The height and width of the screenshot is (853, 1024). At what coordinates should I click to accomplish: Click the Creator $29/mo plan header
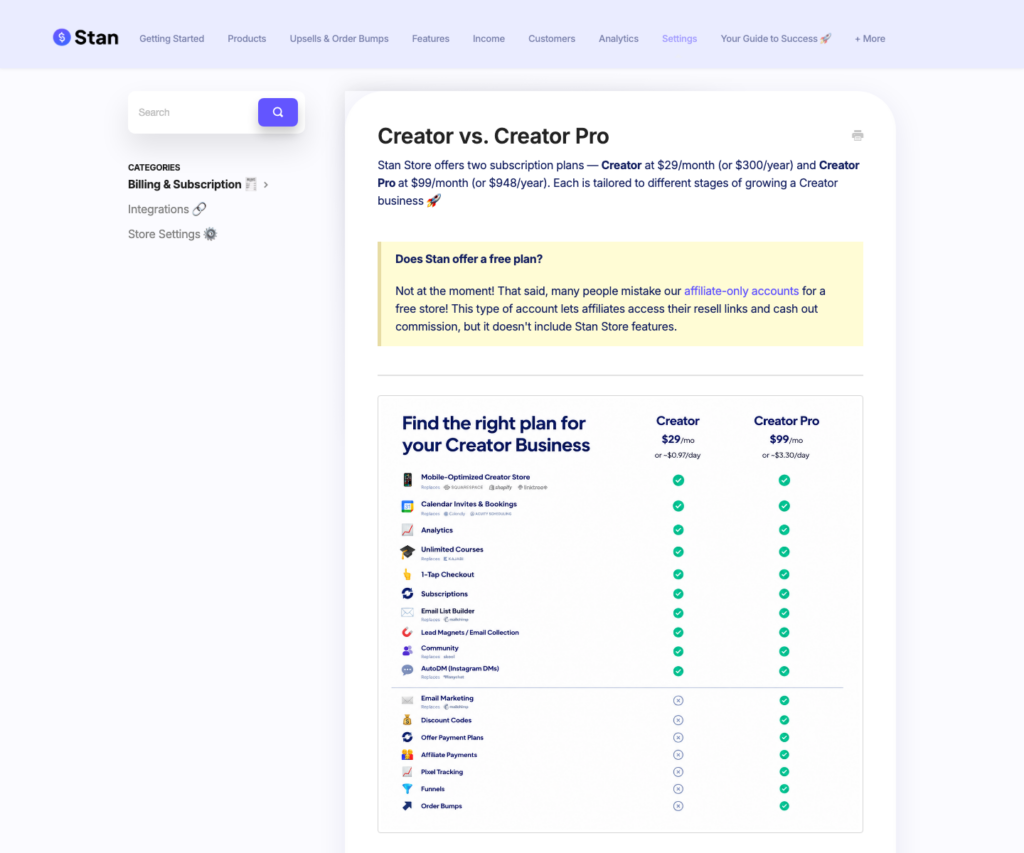click(x=678, y=437)
